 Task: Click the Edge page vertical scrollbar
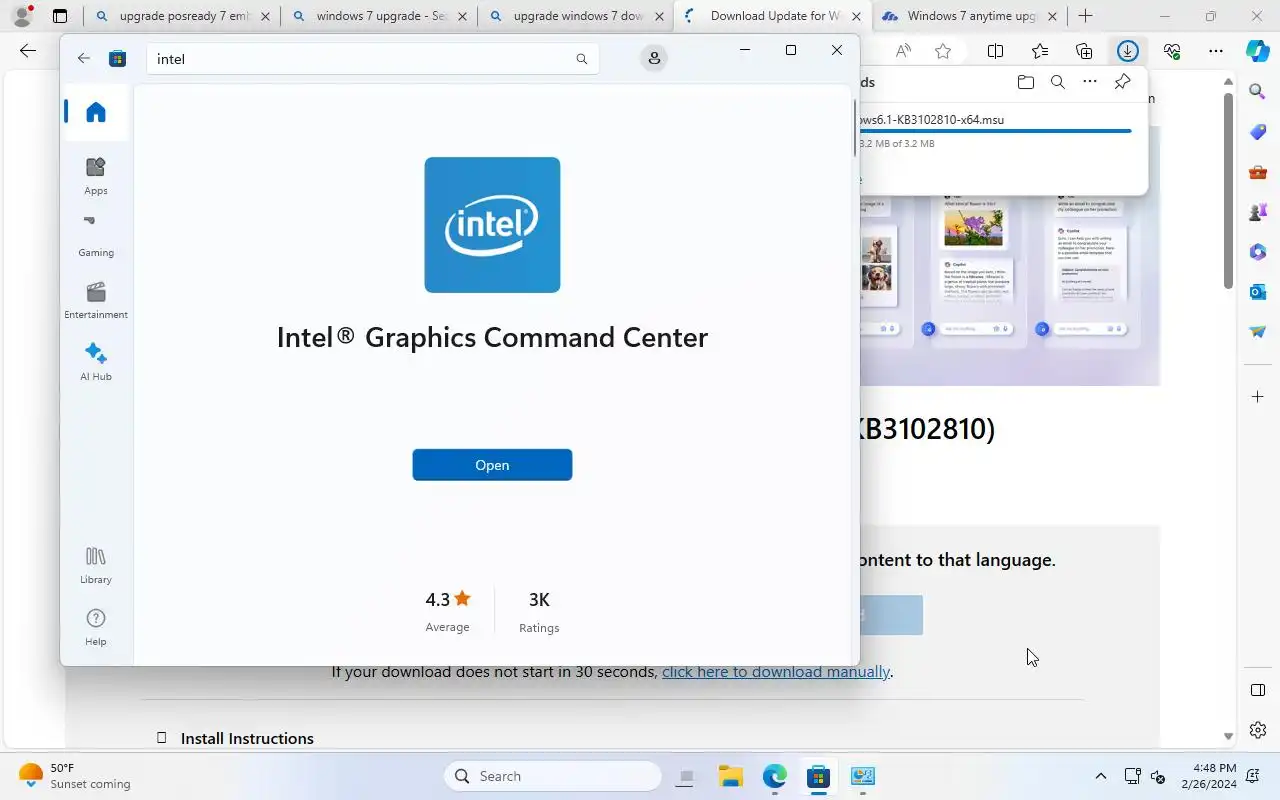[x=1229, y=193]
